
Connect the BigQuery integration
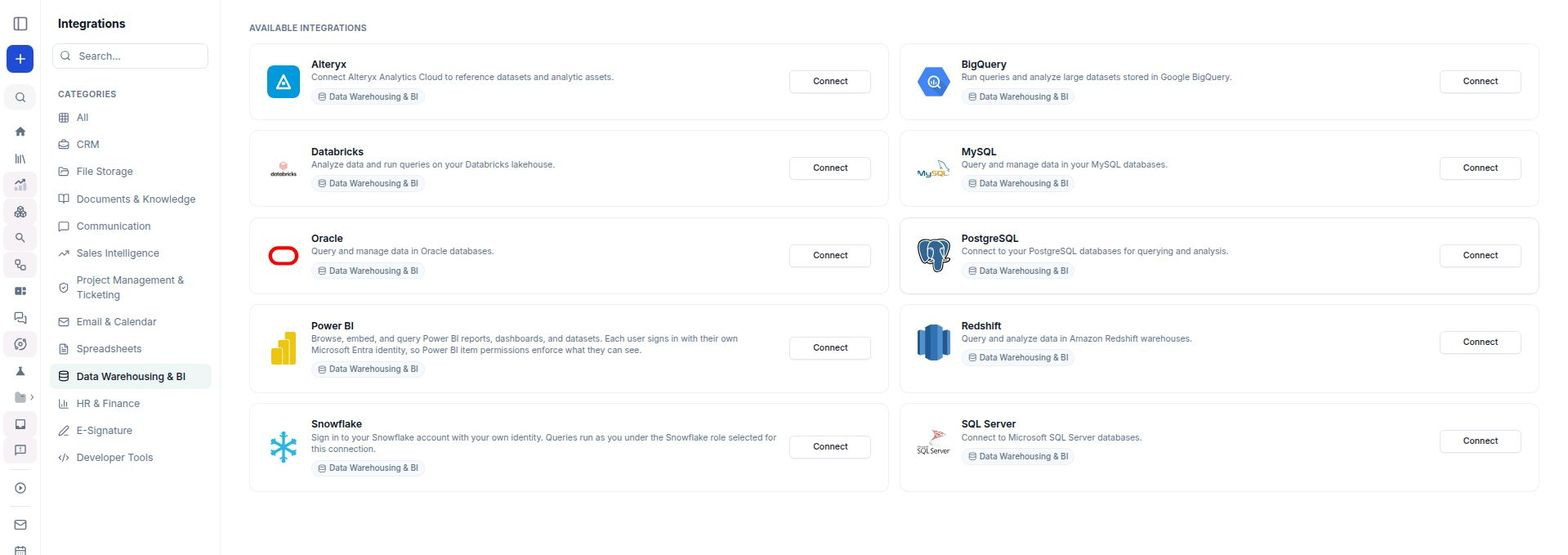tap(1480, 81)
